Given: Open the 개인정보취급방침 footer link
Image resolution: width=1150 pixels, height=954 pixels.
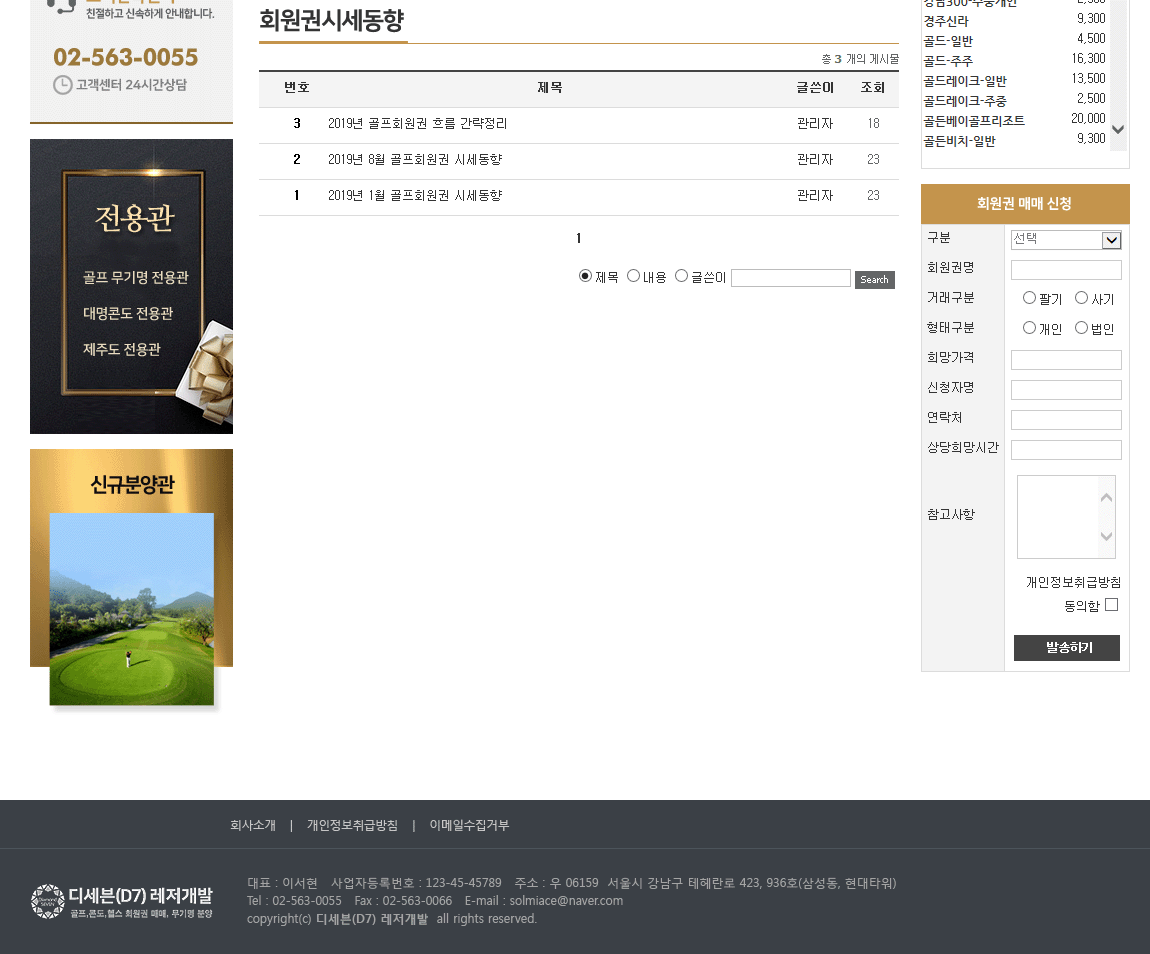Looking at the screenshot, I should pyautogui.click(x=352, y=825).
